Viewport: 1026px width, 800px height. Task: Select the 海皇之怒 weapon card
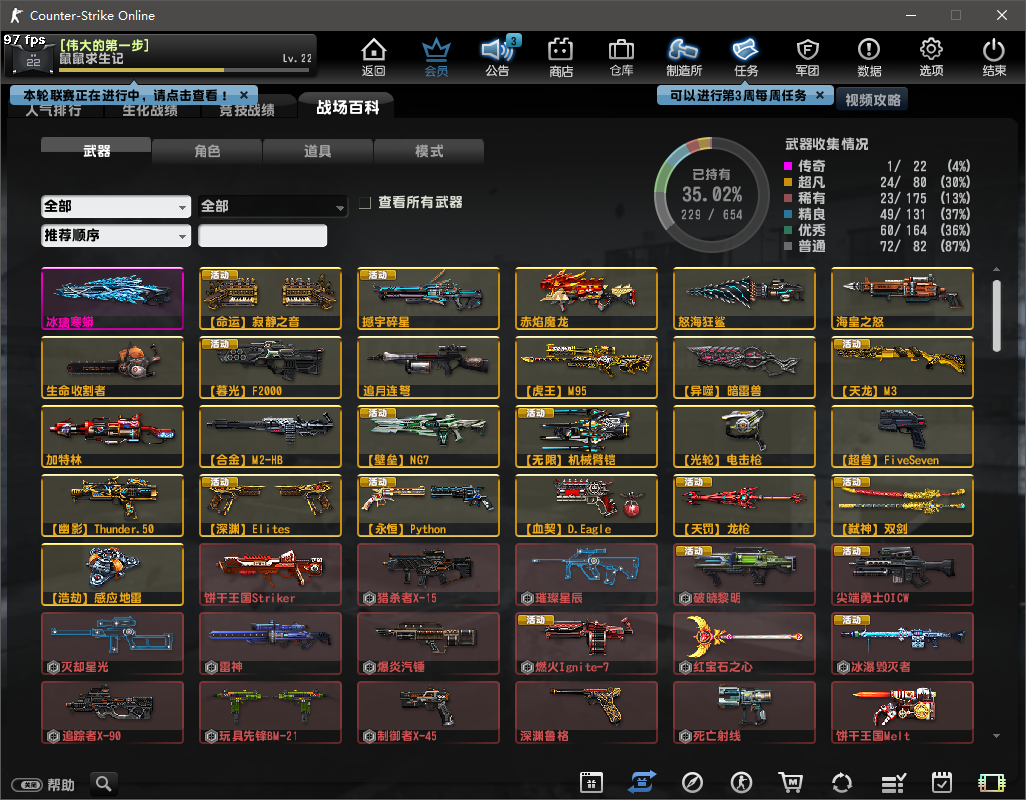point(902,298)
